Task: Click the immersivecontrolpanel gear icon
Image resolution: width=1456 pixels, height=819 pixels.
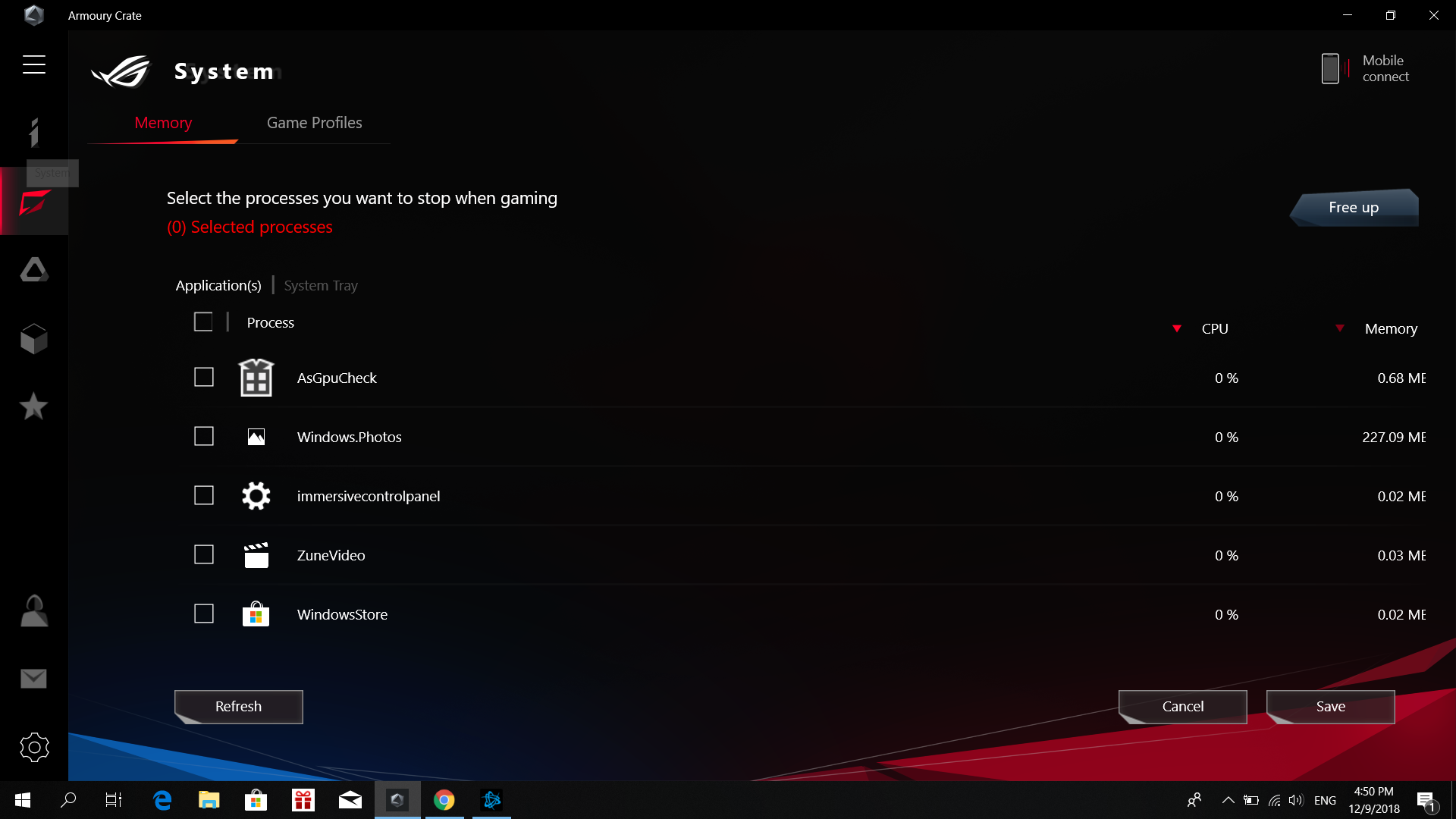Action: click(x=256, y=496)
